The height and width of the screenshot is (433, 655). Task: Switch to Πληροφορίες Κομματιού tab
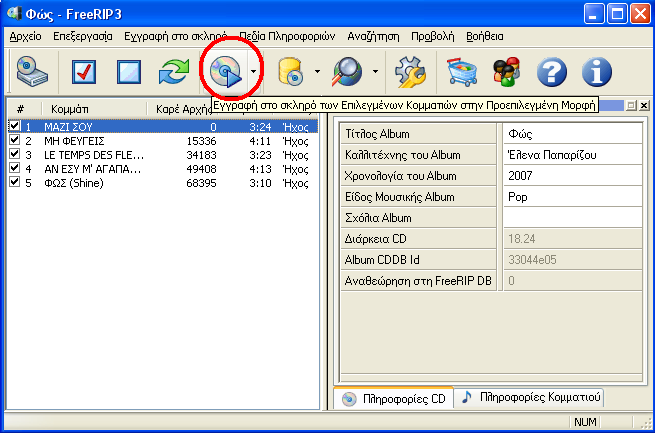(x=531, y=397)
